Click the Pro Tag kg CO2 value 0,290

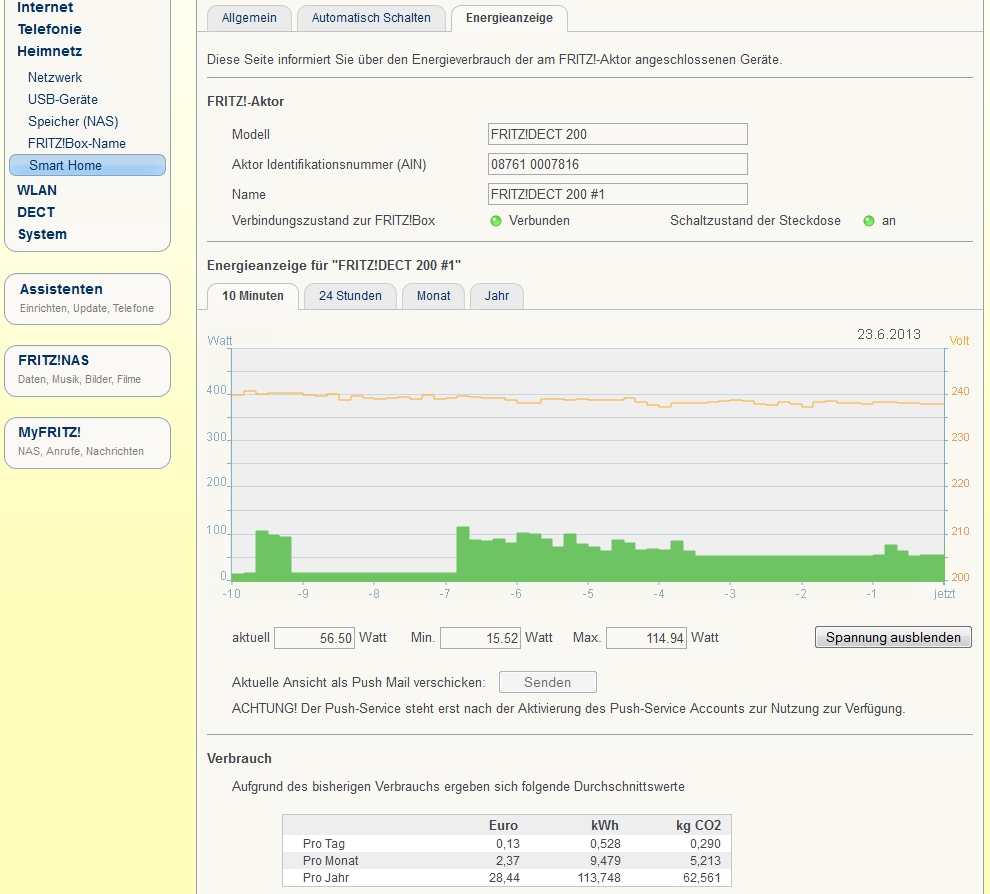[x=705, y=843]
